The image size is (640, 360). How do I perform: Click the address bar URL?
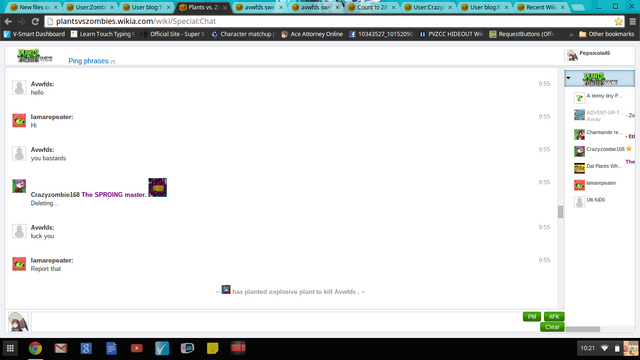coord(136,21)
